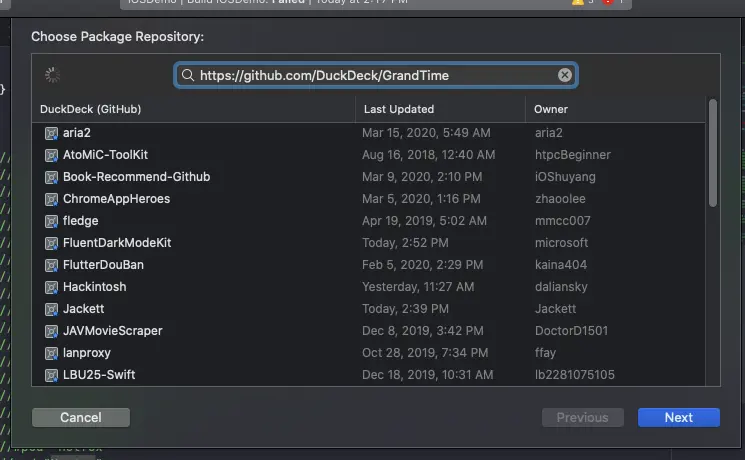This screenshot has height=460, width=745.
Task: Select the LBU25-Swift package icon
Action: tap(51, 375)
